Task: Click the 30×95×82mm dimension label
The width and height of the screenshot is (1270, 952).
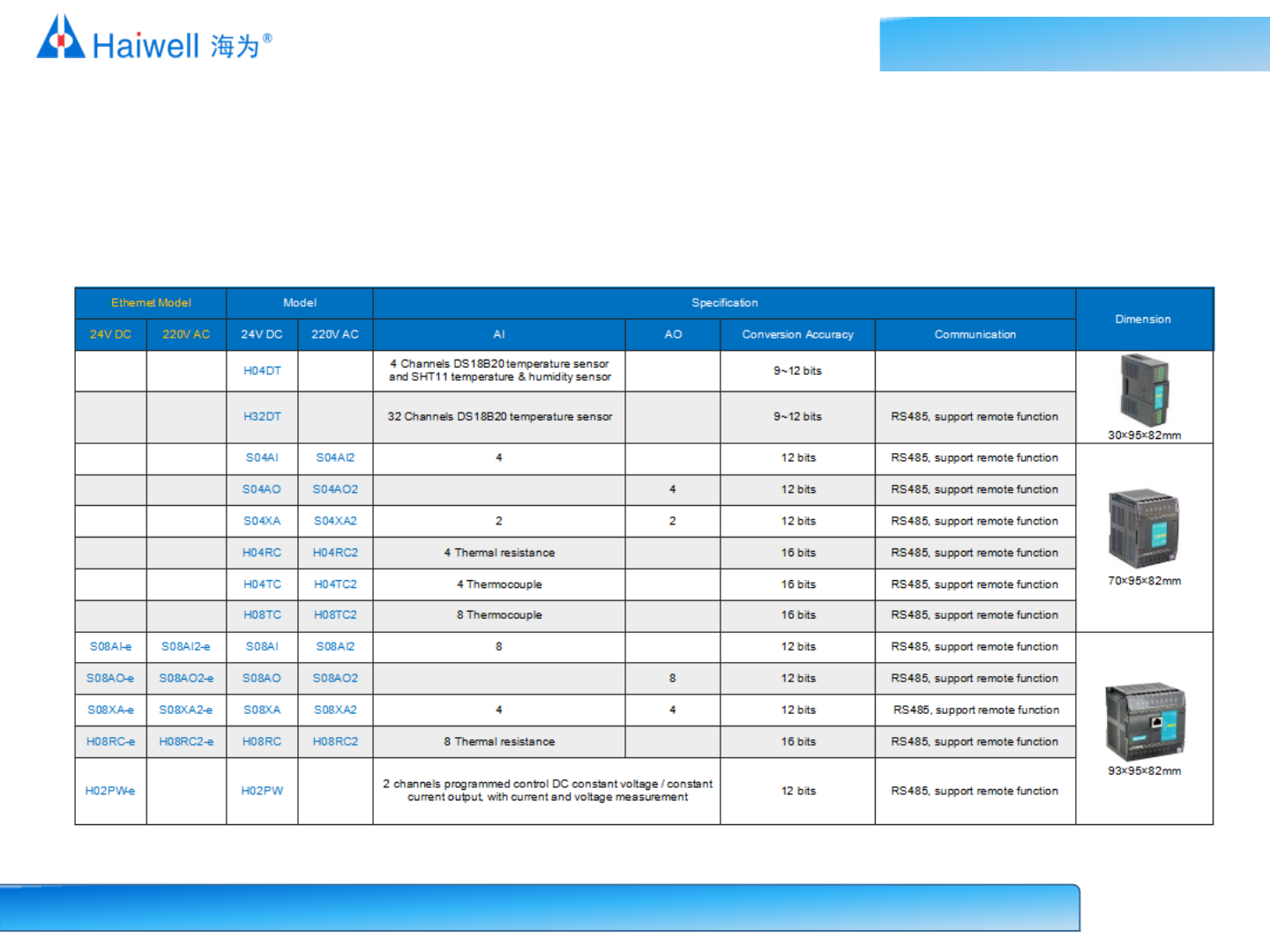Action: [x=1144, y=435]
